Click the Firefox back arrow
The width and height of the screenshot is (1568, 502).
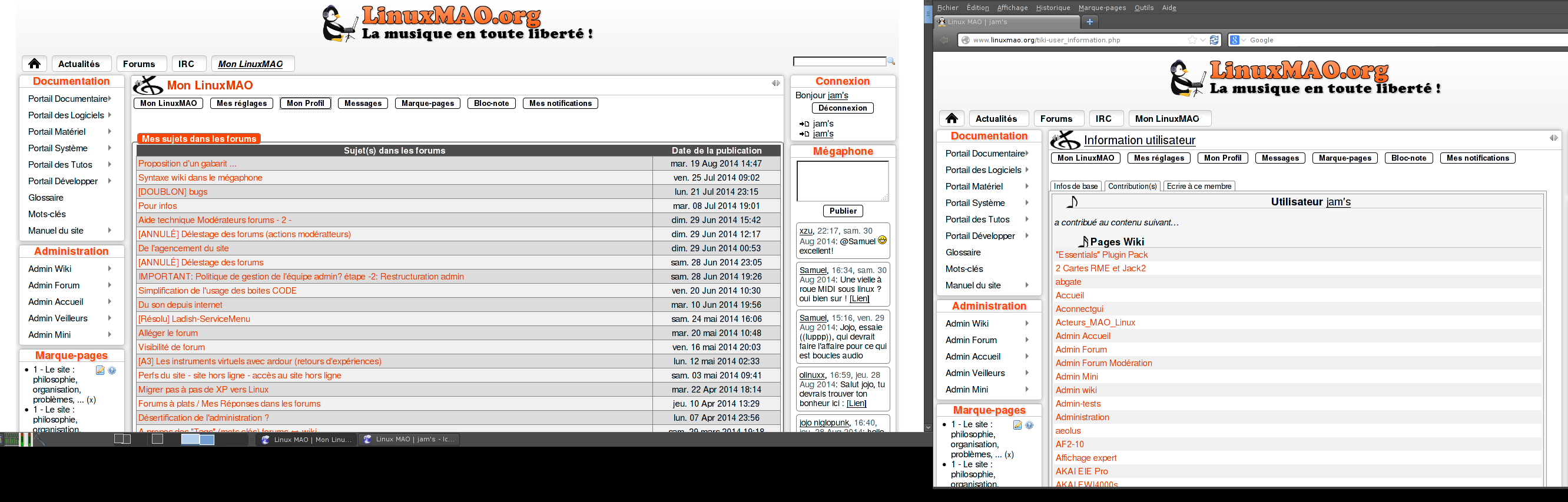click(x=944, y=40)
